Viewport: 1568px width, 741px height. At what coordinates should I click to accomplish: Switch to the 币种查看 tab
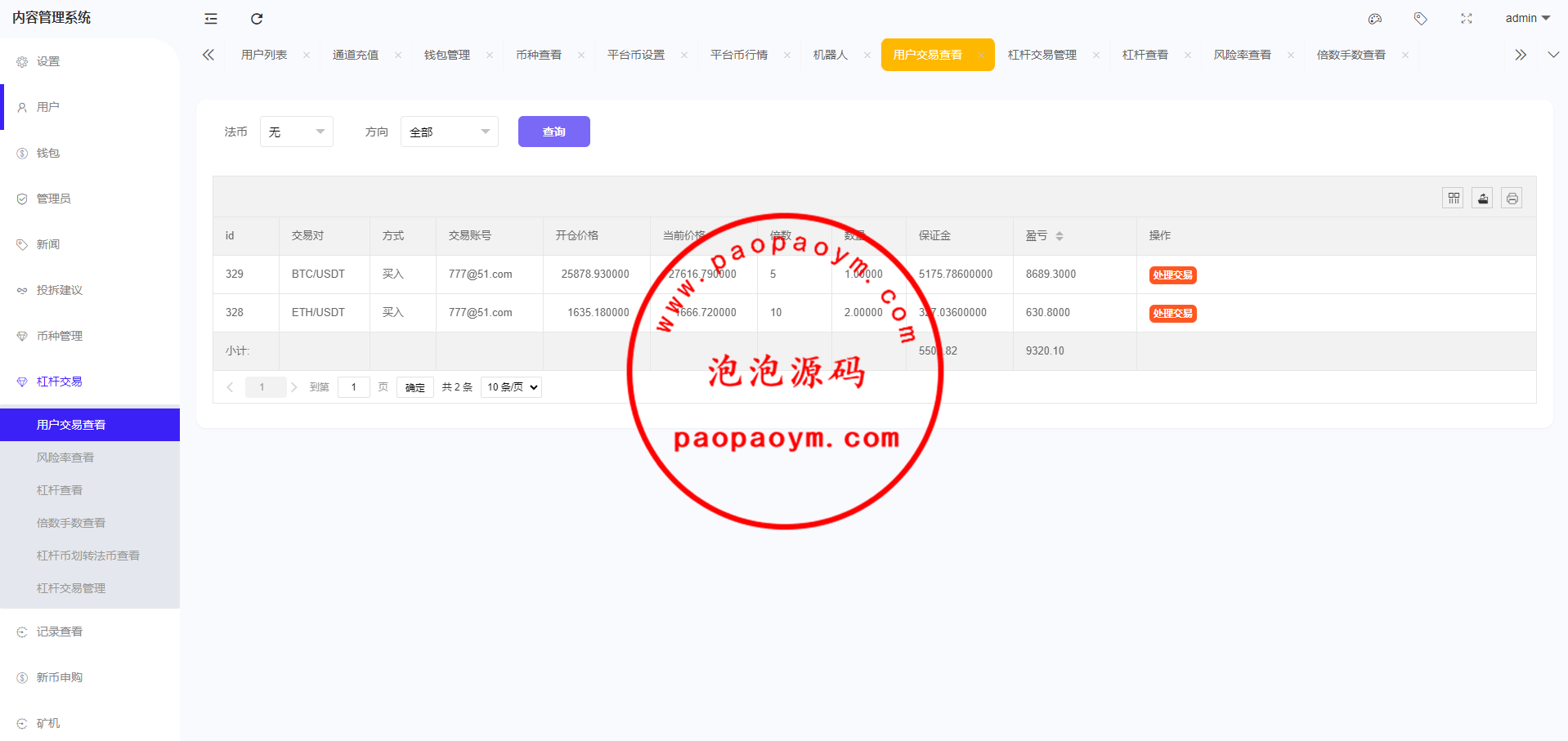tap(539, 55)
